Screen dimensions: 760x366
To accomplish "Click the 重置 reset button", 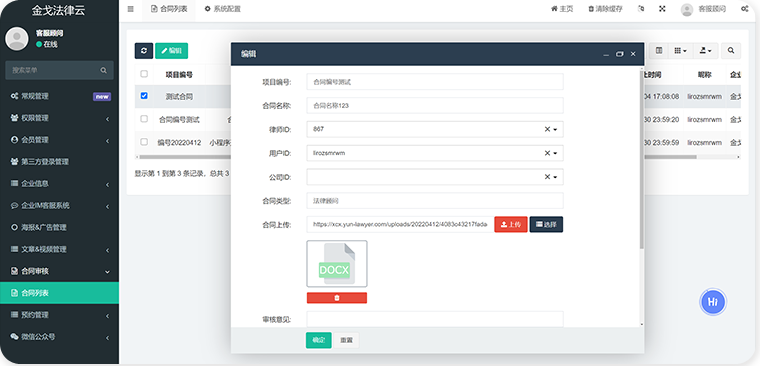I will (x=346, y=340).
